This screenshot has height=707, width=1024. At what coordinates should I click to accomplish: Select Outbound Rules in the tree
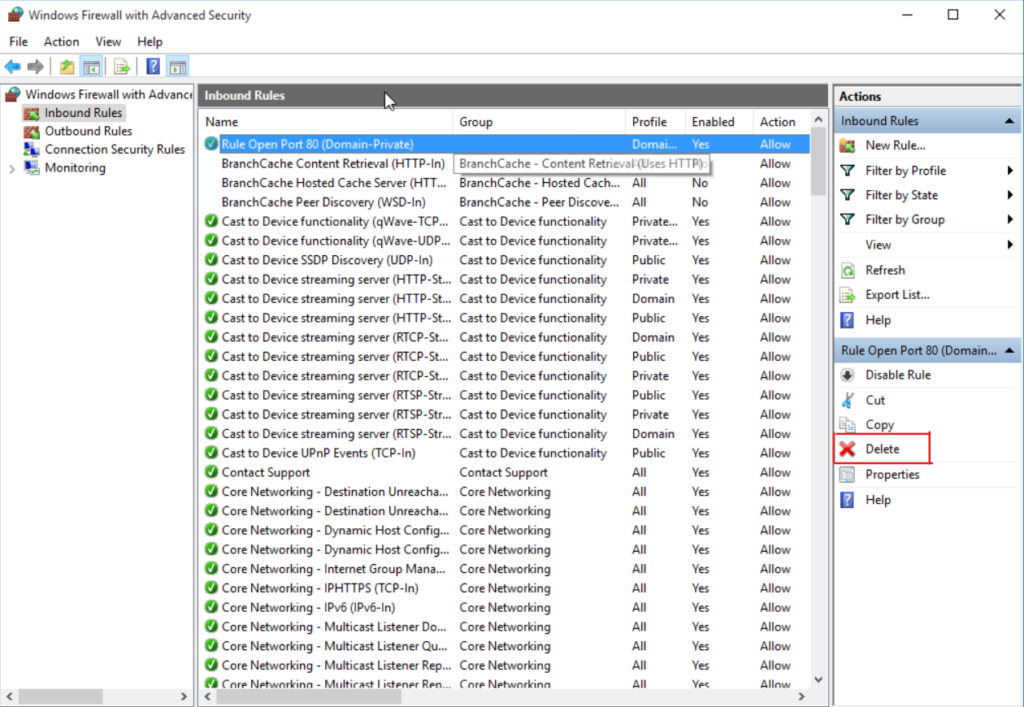pyautogui.click(x=88, y=131)
